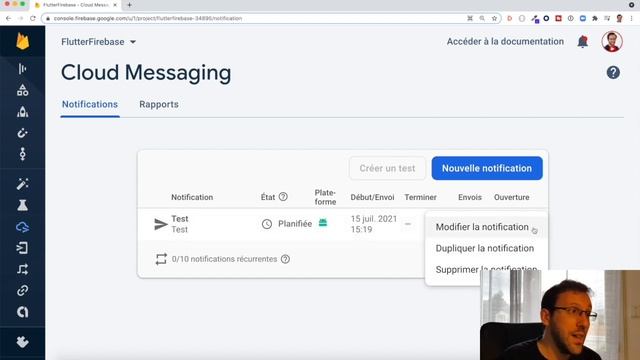Bookmark page with the star icon
This screenshot has width=640, height=360.
494,18
